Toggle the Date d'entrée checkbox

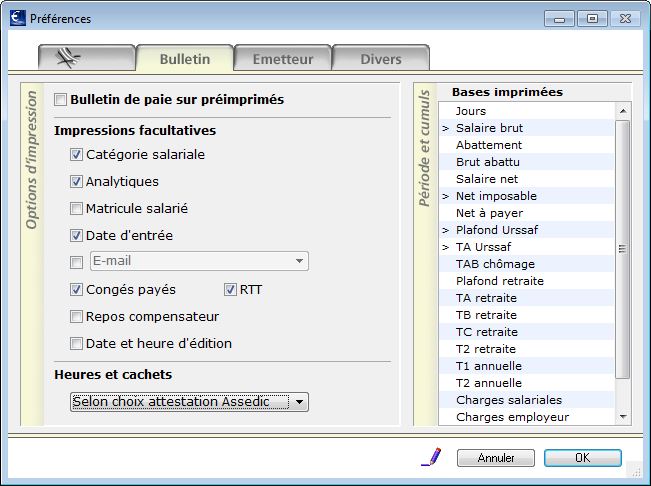tap(76, 236)
